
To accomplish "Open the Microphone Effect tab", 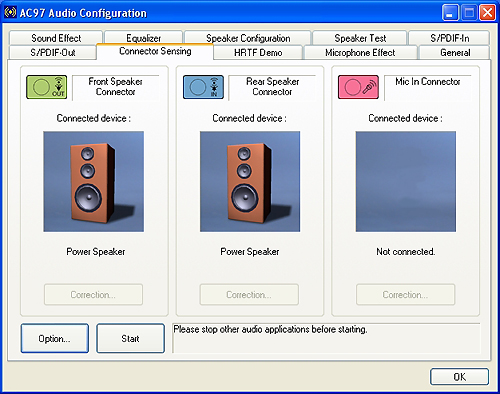I will (x=360, y=53).
